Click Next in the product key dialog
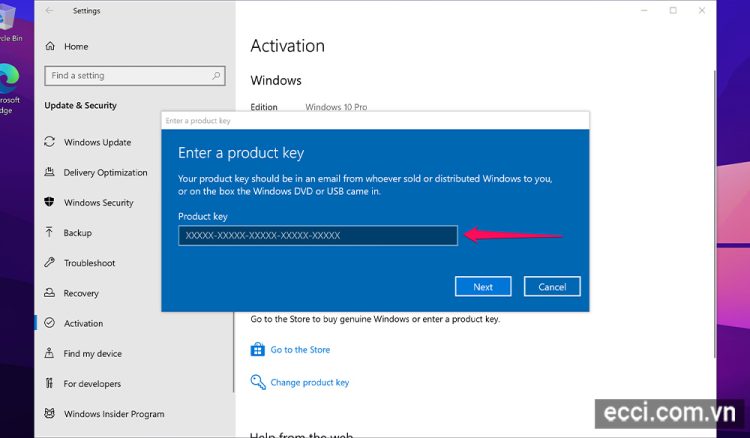 coord(483,286)
